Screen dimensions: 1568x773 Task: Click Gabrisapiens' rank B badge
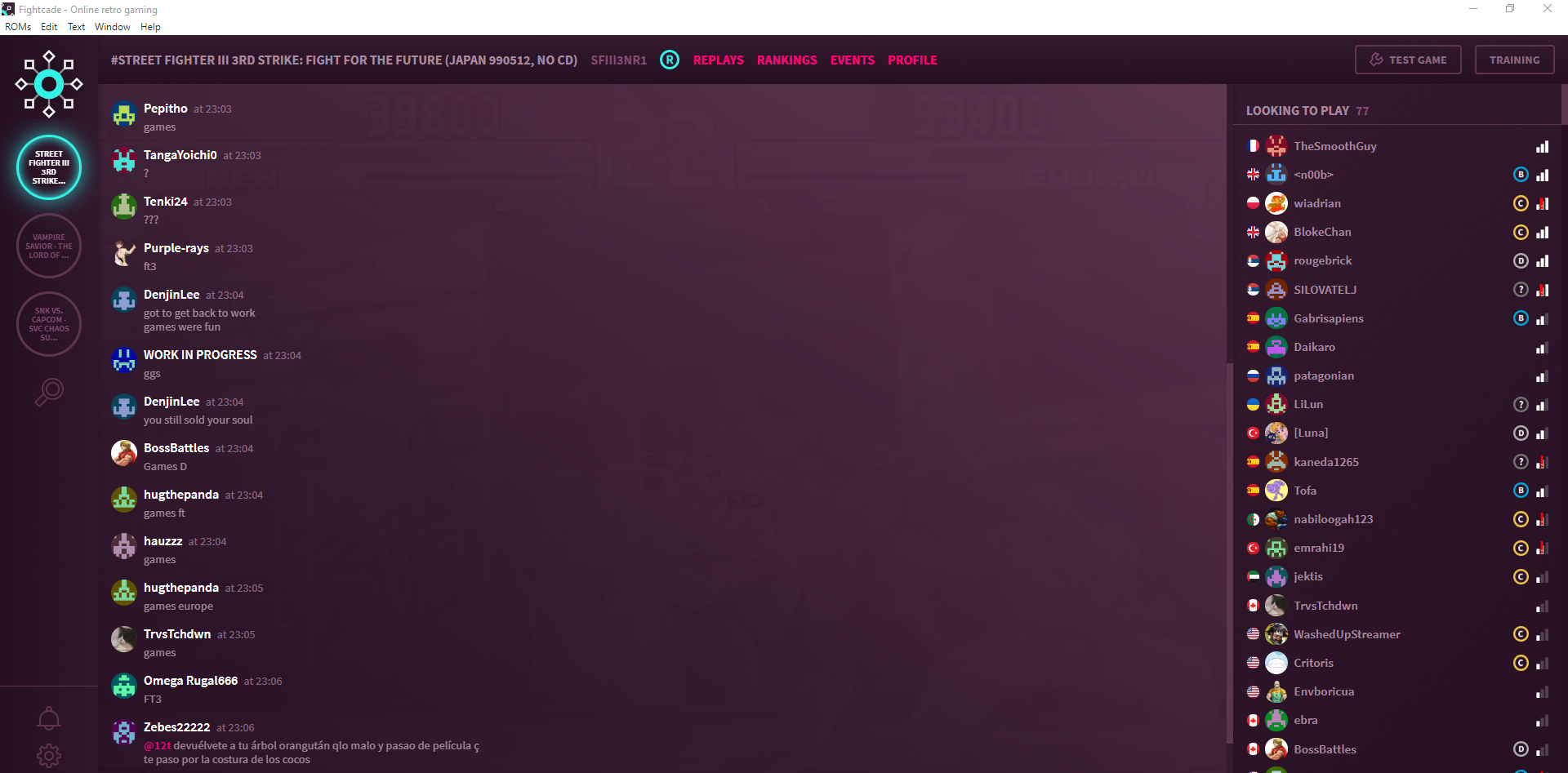(1521, 318)
